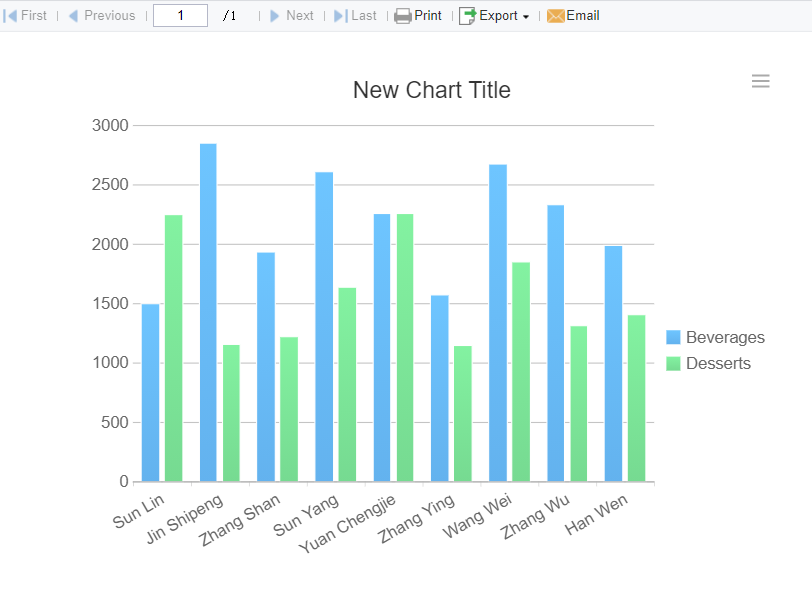Select Sun Yang's blue Beverages bar
The height and width of the screenshot is (596, 812).
[x=324, y=327]
